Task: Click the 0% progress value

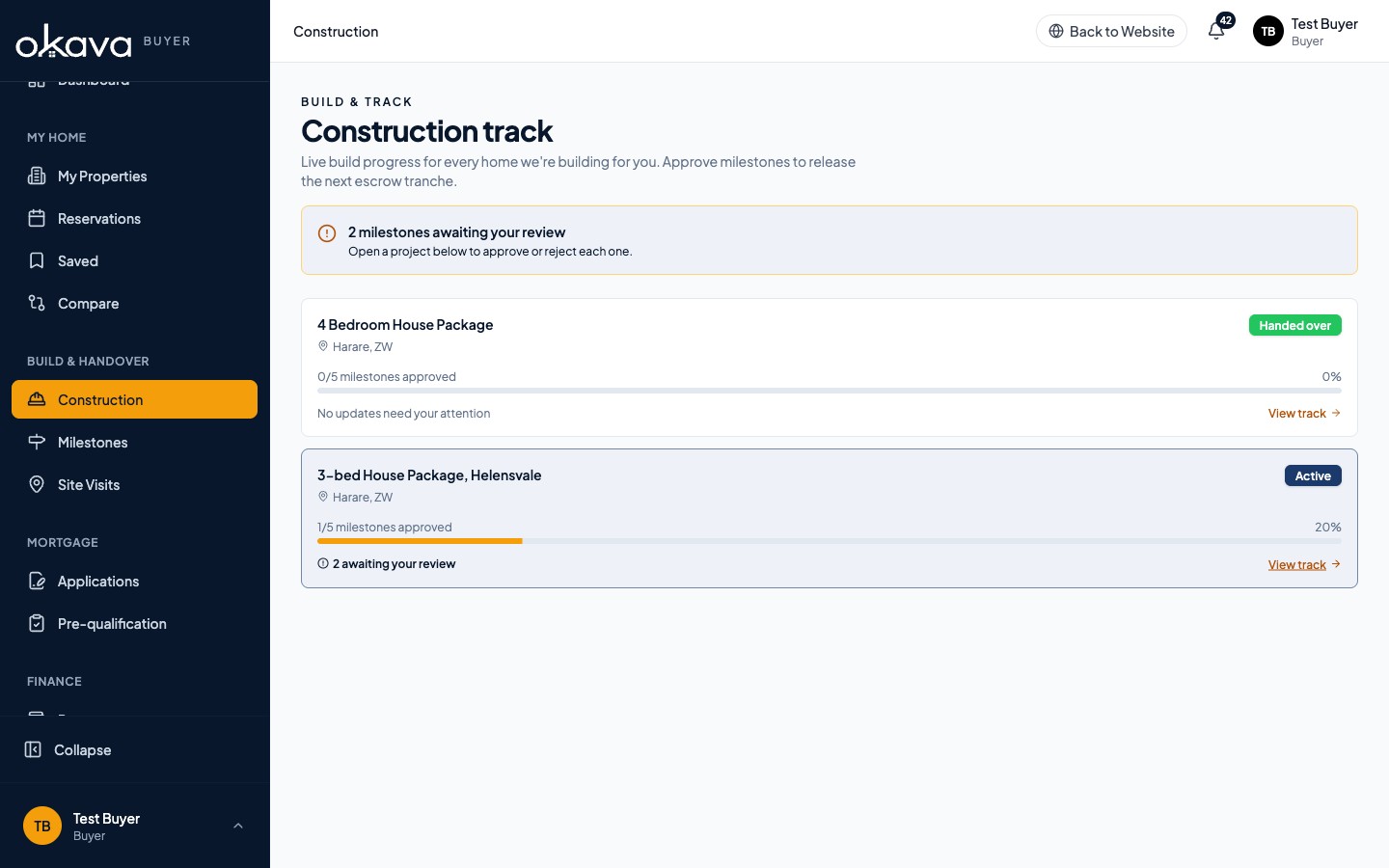Action: click(1332, 376)
